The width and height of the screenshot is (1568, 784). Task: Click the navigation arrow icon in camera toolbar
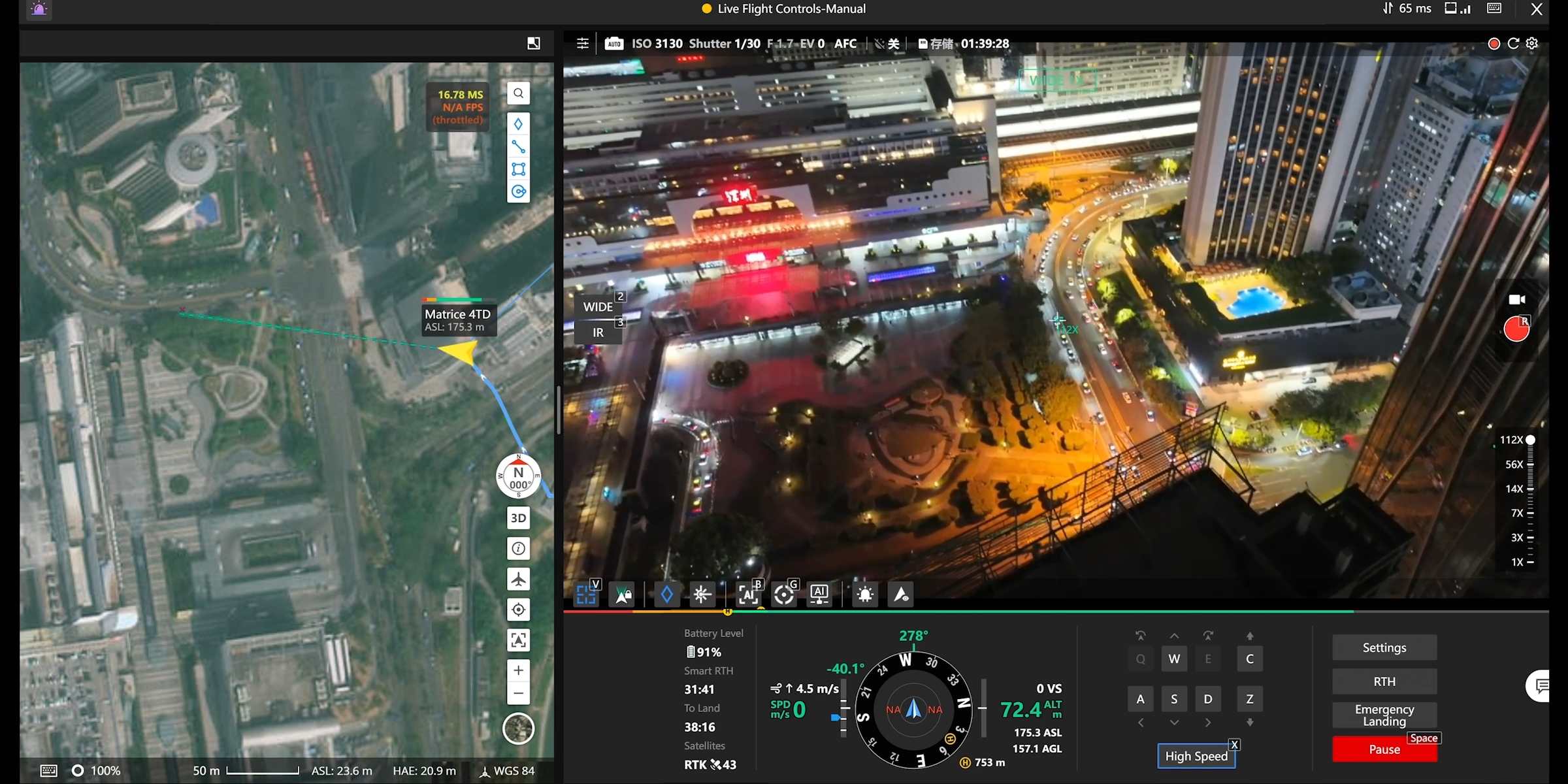pyautogui.click(x=902, y=595)
